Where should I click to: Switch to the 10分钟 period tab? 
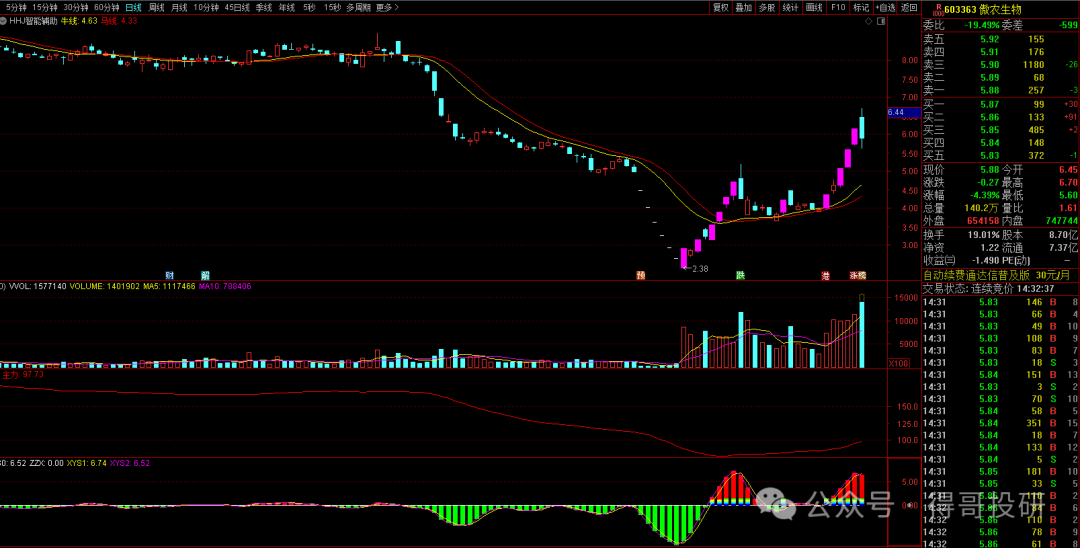(x=206, y=8)
